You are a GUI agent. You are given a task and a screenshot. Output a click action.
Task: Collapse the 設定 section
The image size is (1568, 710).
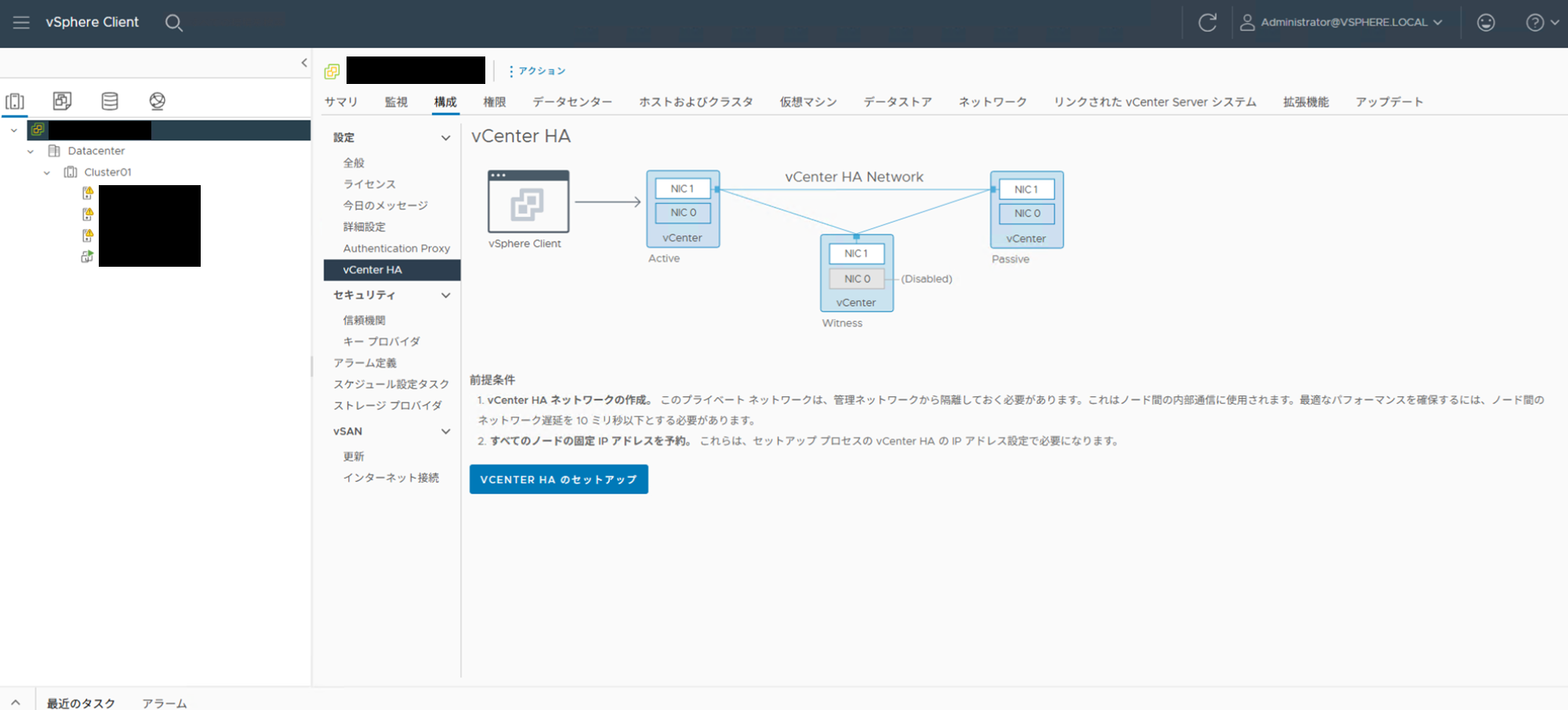tap(445, 138)
